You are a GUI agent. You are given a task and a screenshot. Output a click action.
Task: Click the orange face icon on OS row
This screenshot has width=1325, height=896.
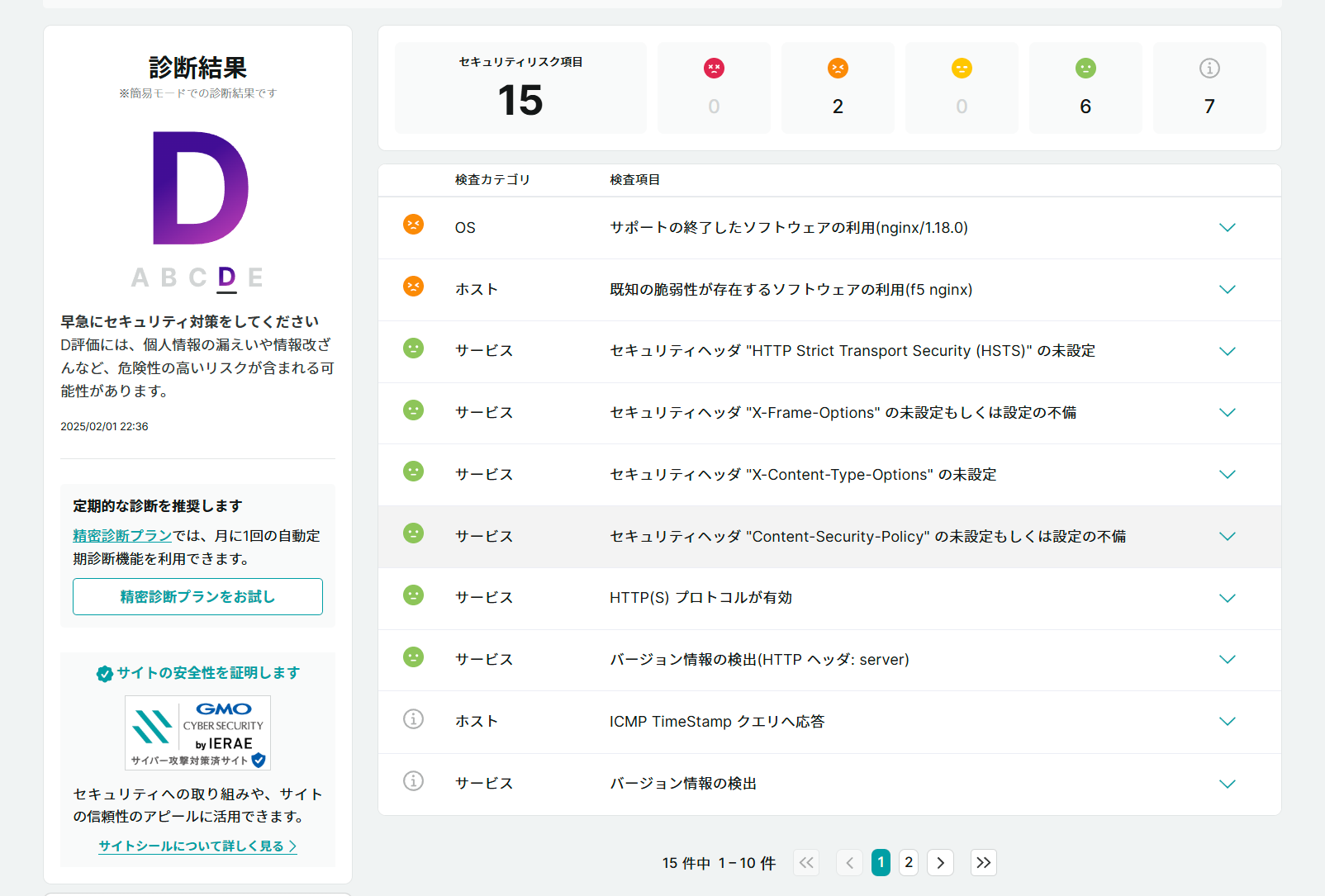pyautogui.click(x=413, y=225)
